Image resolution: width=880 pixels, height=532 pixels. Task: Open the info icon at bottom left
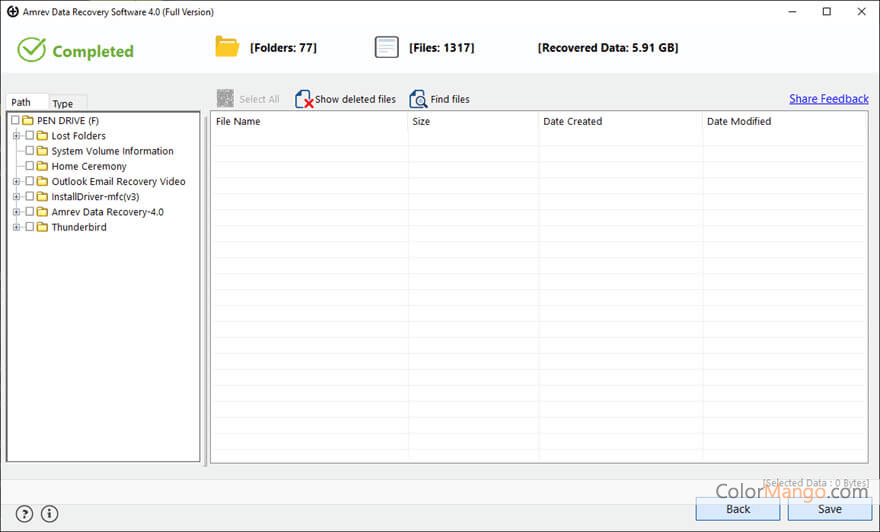[49, 514]
